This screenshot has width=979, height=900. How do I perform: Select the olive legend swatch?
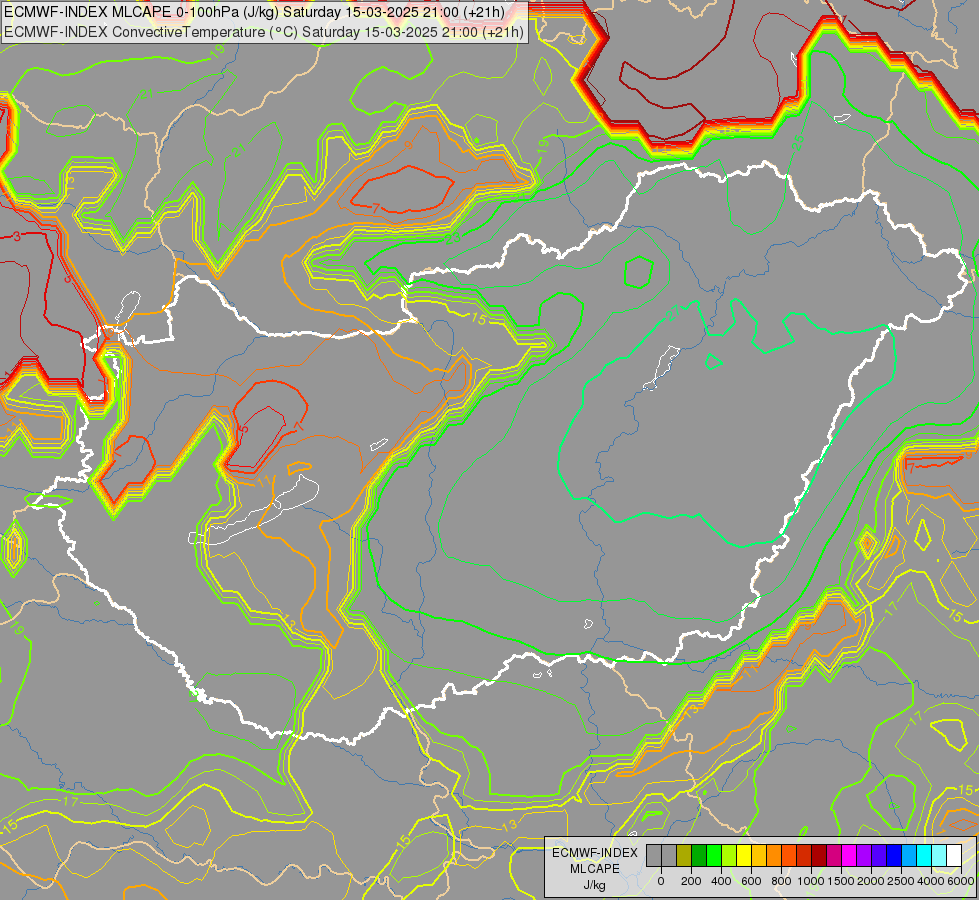pos(684,856)
